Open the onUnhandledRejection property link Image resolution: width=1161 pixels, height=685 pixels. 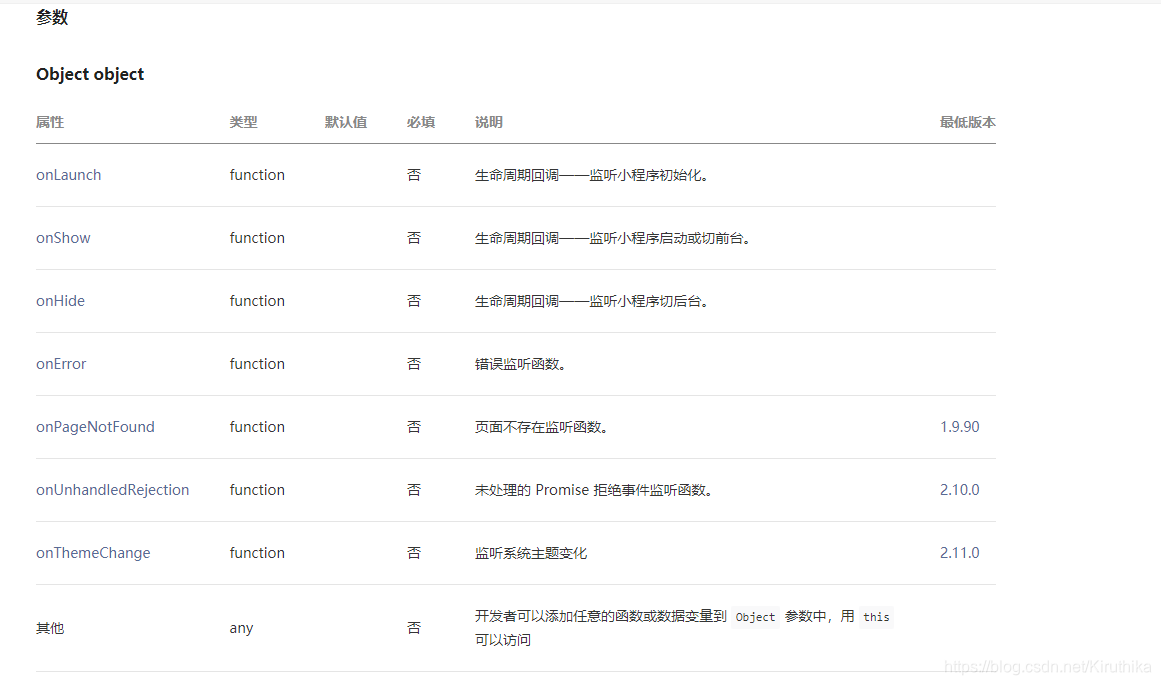[x=113, y=489]
